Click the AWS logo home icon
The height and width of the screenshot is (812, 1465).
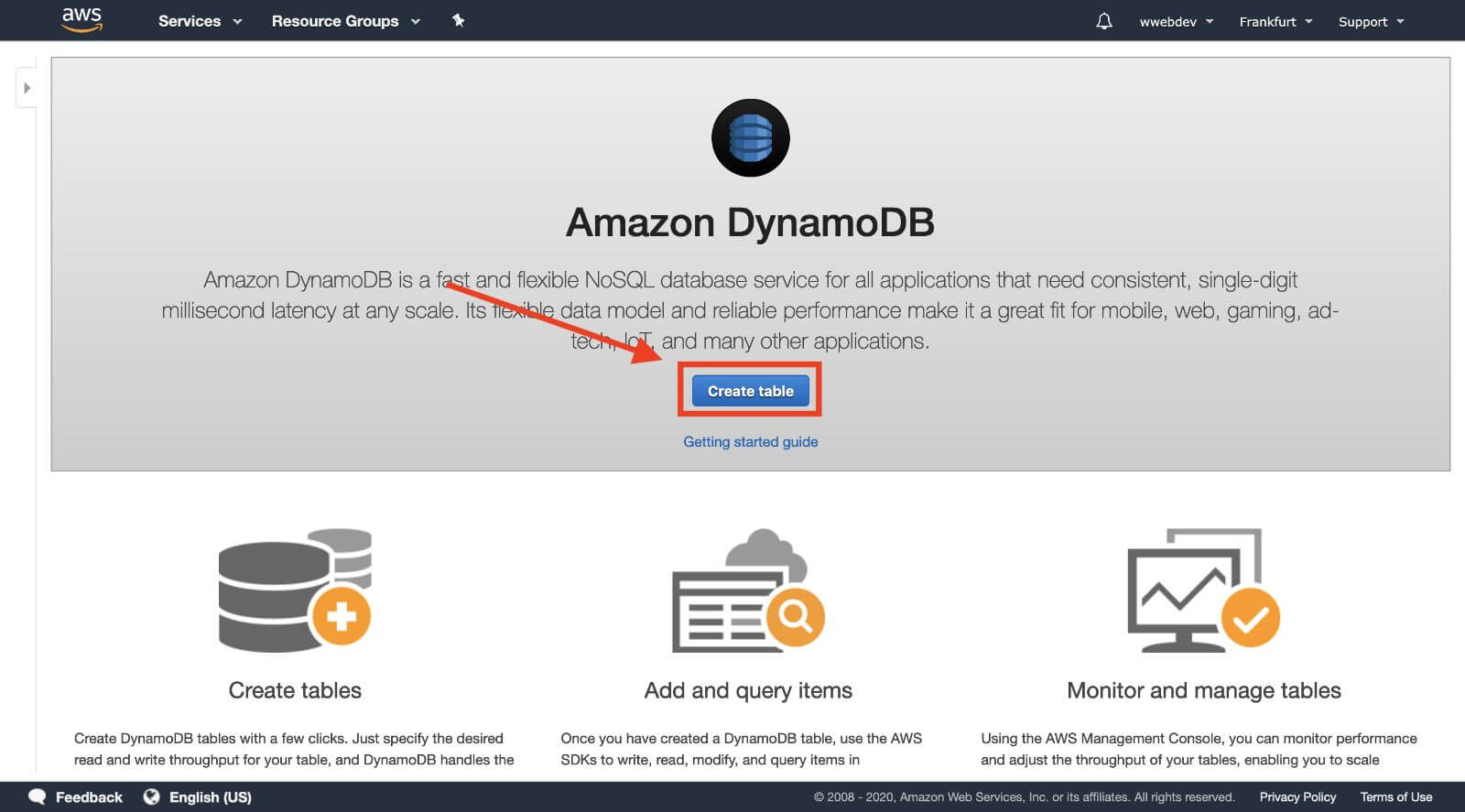tap(81, 19)
